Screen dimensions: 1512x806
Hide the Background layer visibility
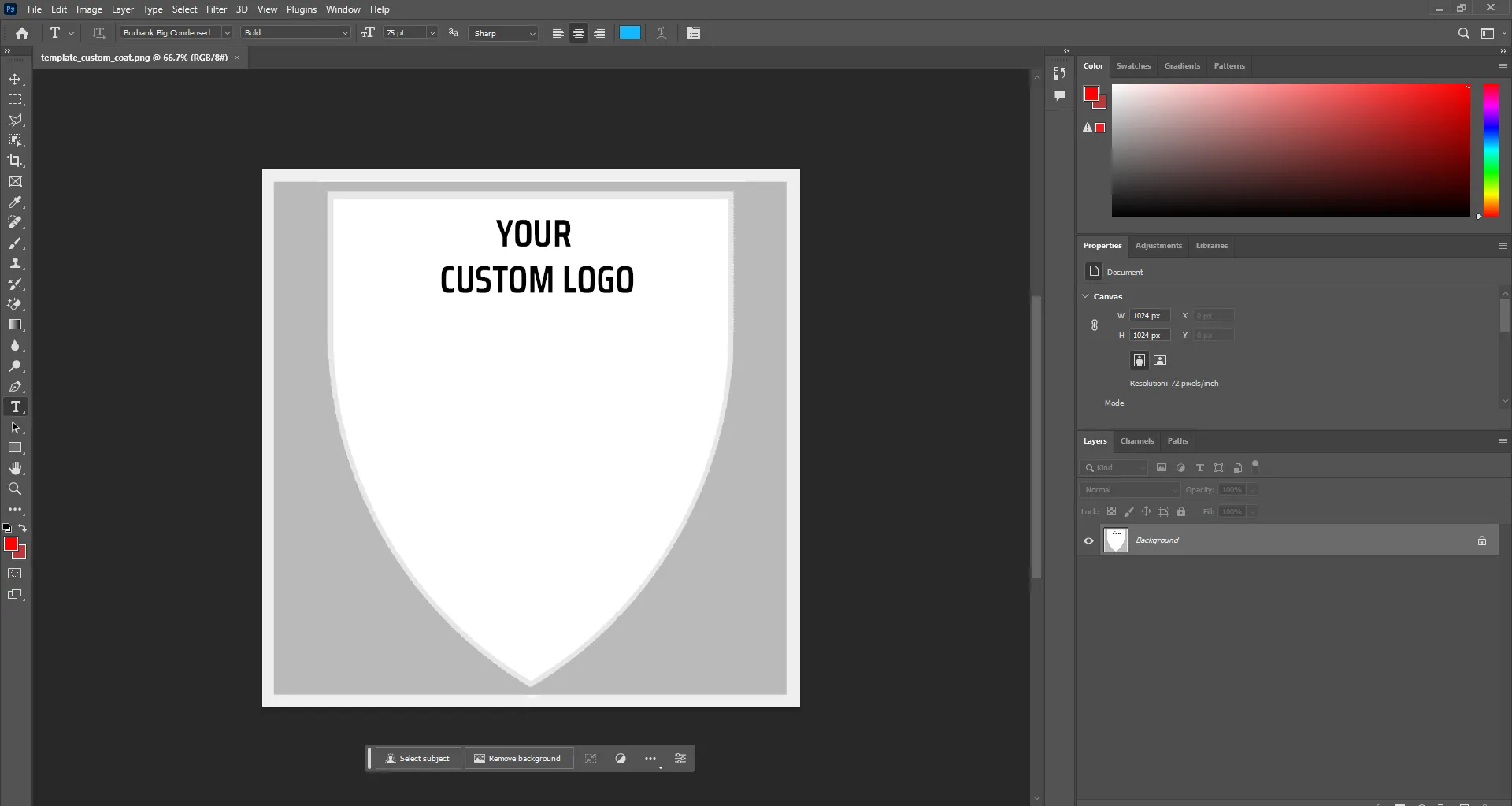tap(1088, 540)
